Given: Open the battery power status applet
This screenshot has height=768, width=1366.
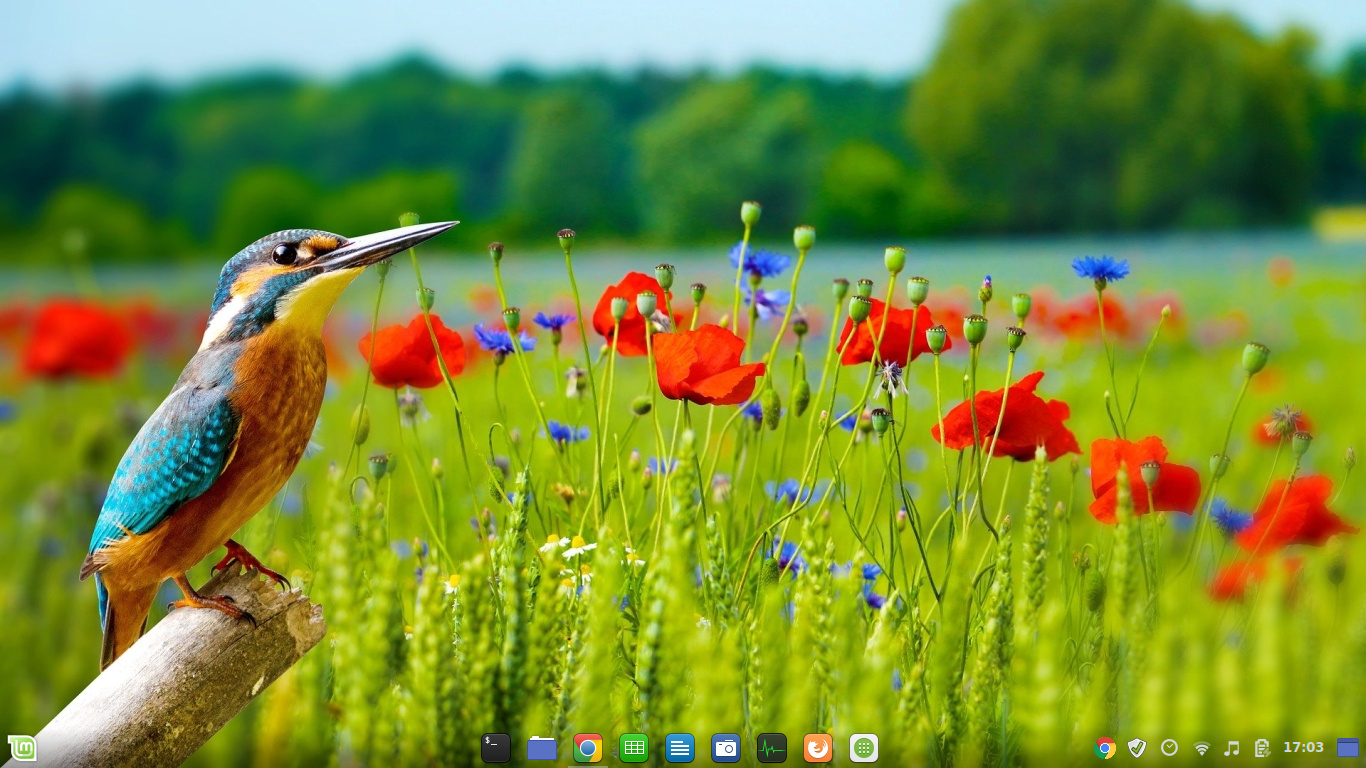Looking at the screenshot, I should 1262,748.
